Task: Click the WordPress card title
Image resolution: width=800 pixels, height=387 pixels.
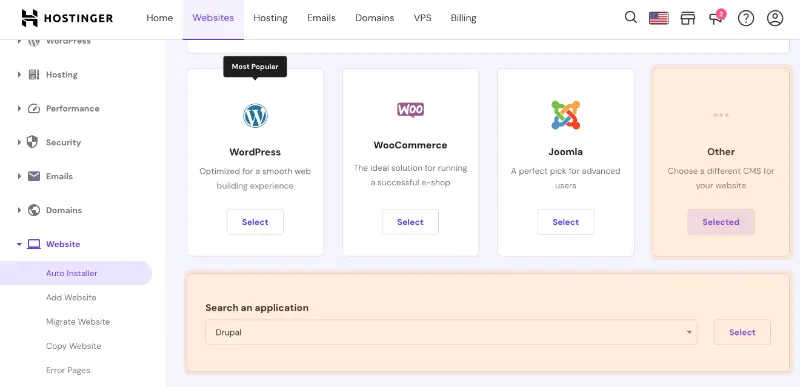Action: click(x=255, y=152)
